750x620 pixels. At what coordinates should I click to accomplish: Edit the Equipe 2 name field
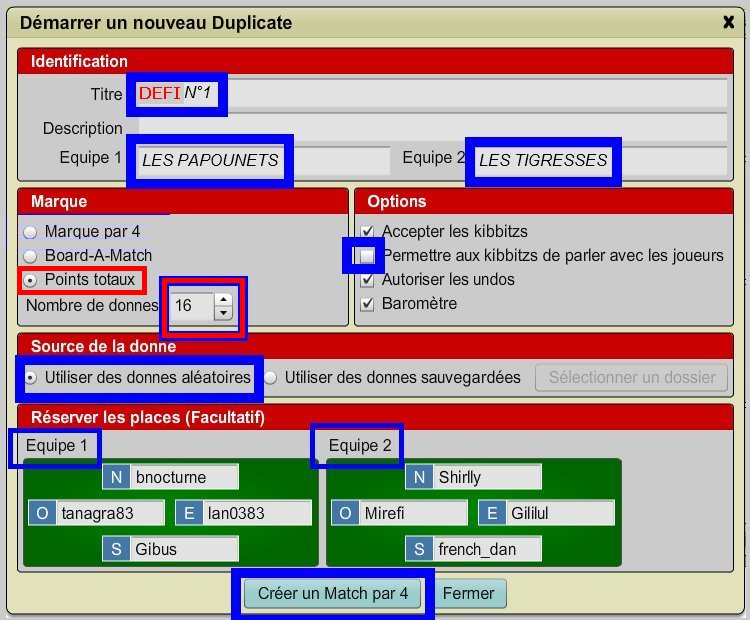click(600, 160)
